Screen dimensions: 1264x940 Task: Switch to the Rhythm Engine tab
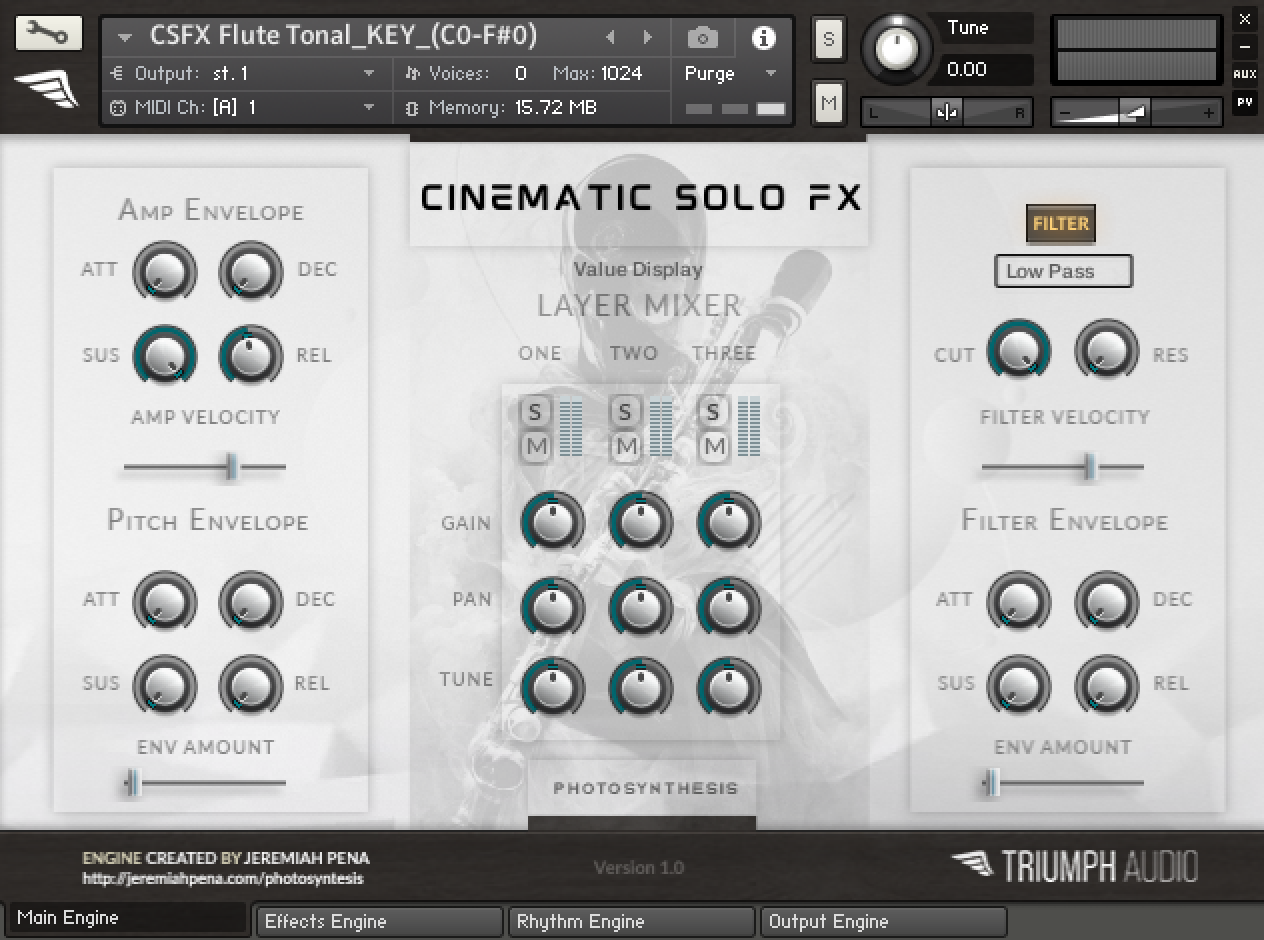[630, 921]
